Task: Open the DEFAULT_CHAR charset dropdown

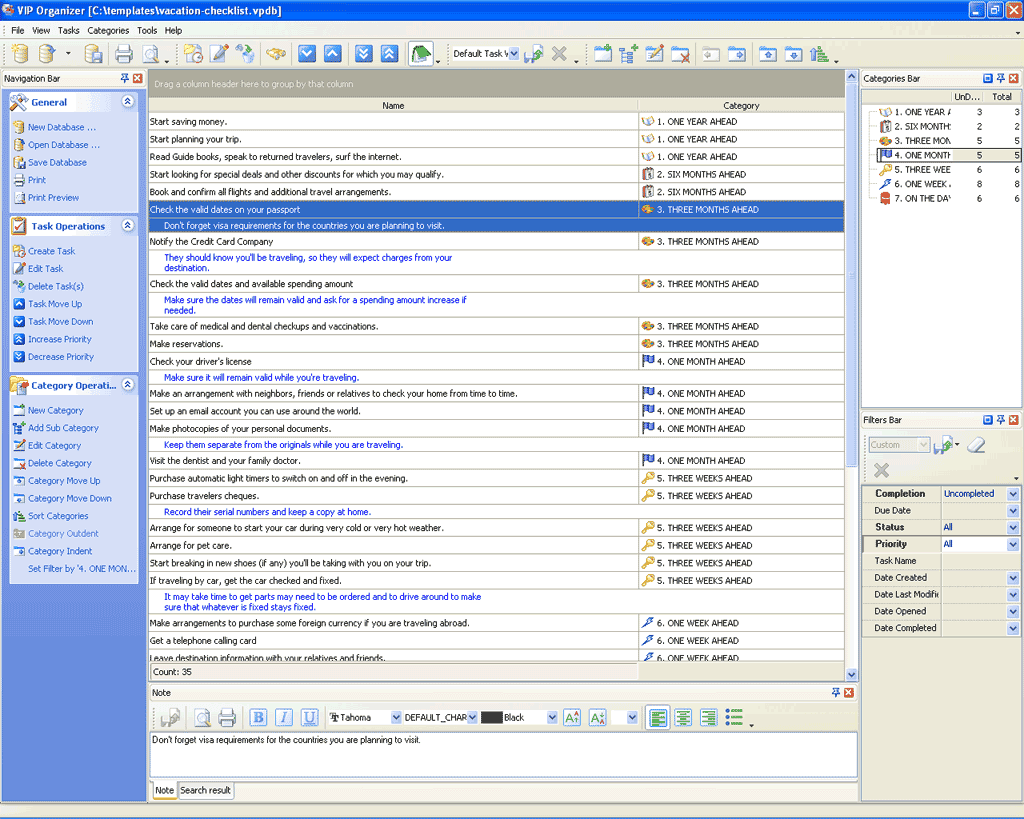Action: click(x=472, y=717)
